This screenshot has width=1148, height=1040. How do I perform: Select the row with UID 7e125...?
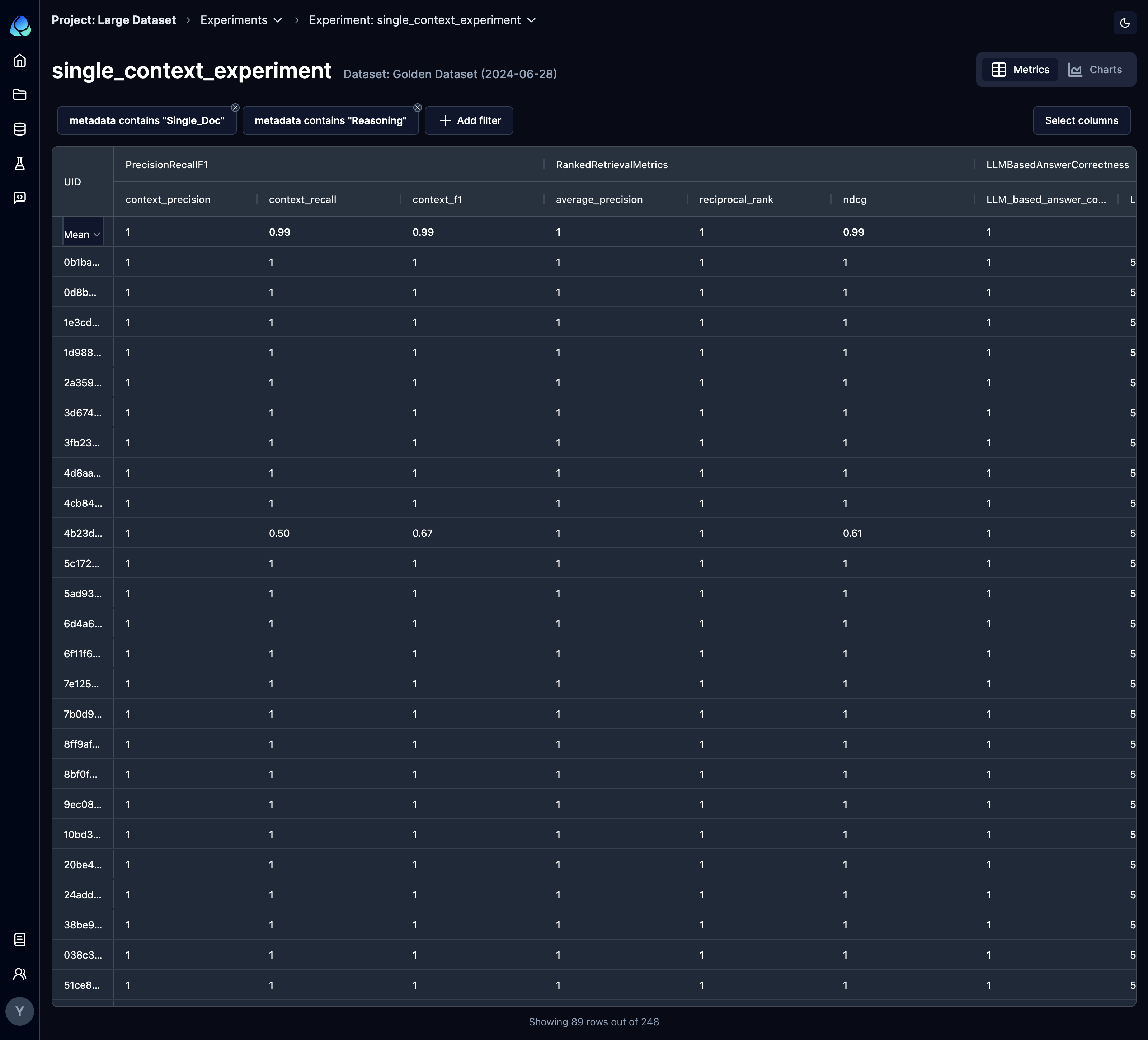[594, 684]
